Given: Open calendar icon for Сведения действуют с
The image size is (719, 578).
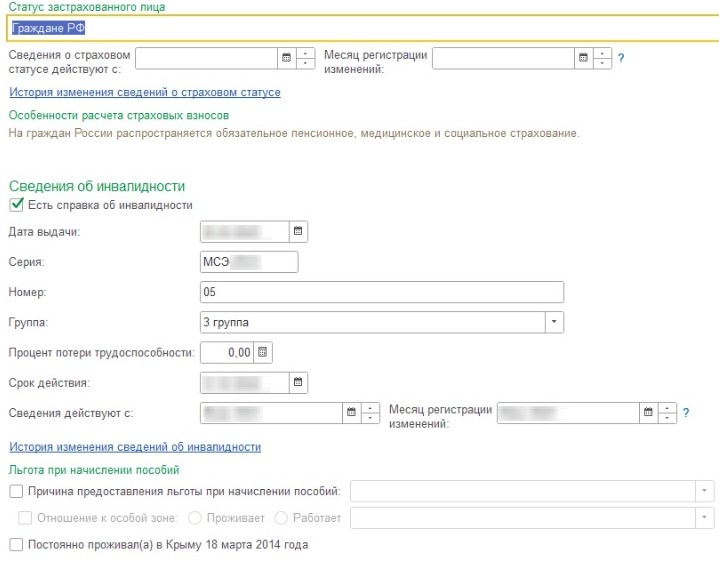Looking at the screenshot, I should pos(351,412).
